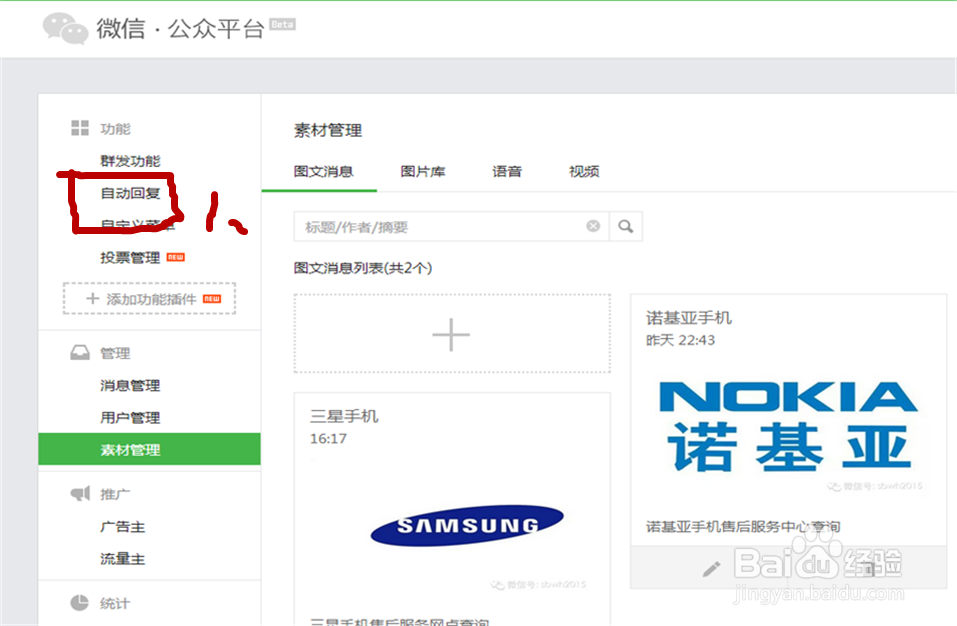Click the 管理 section header
The height and width of the screenshot is (626, 957).
click(115, 353)
